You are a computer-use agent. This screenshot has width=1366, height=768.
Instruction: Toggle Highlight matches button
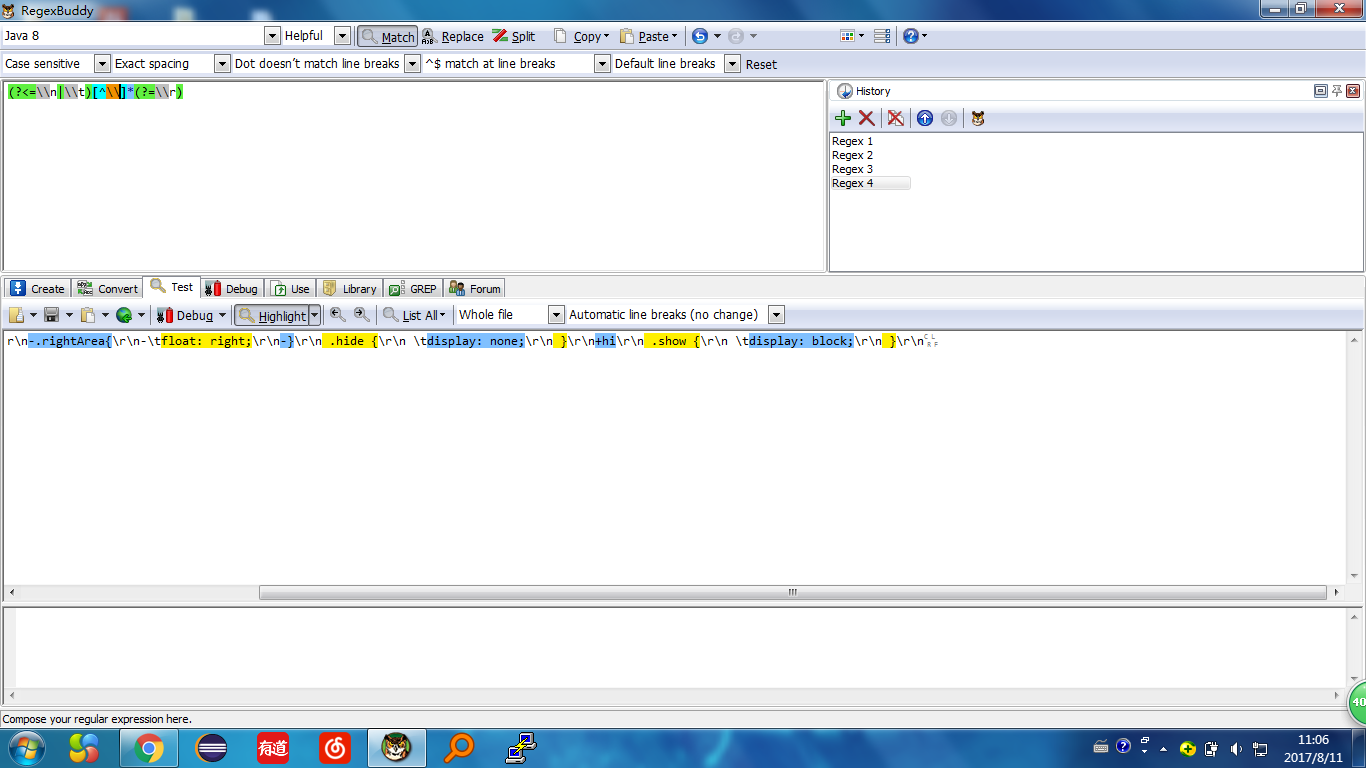click(x=272, y=315)
